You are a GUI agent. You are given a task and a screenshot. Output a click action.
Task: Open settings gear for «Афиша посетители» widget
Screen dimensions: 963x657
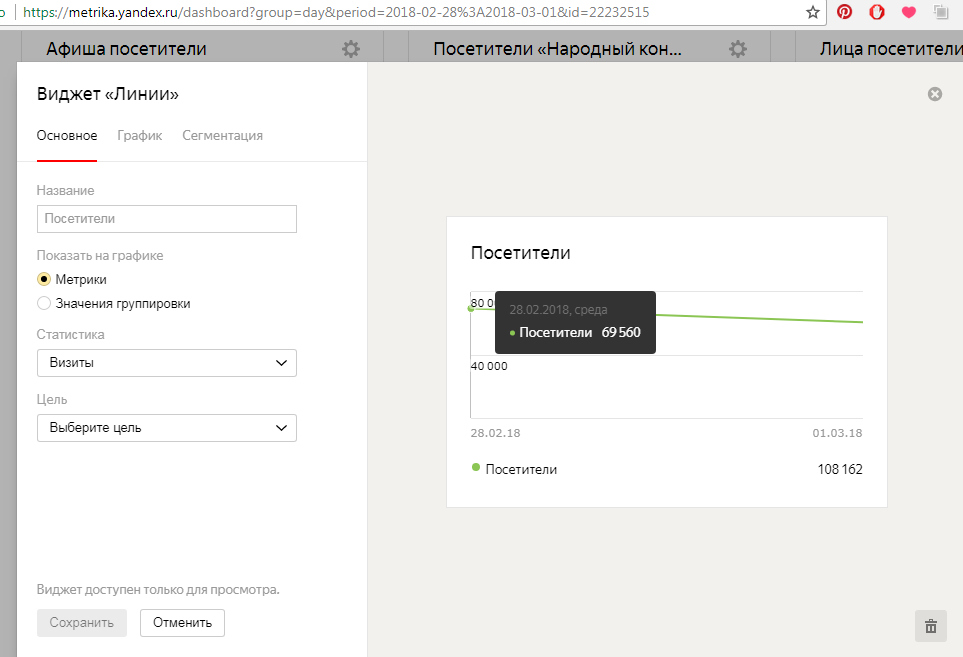pyautogui.click(x=350, y=49)
